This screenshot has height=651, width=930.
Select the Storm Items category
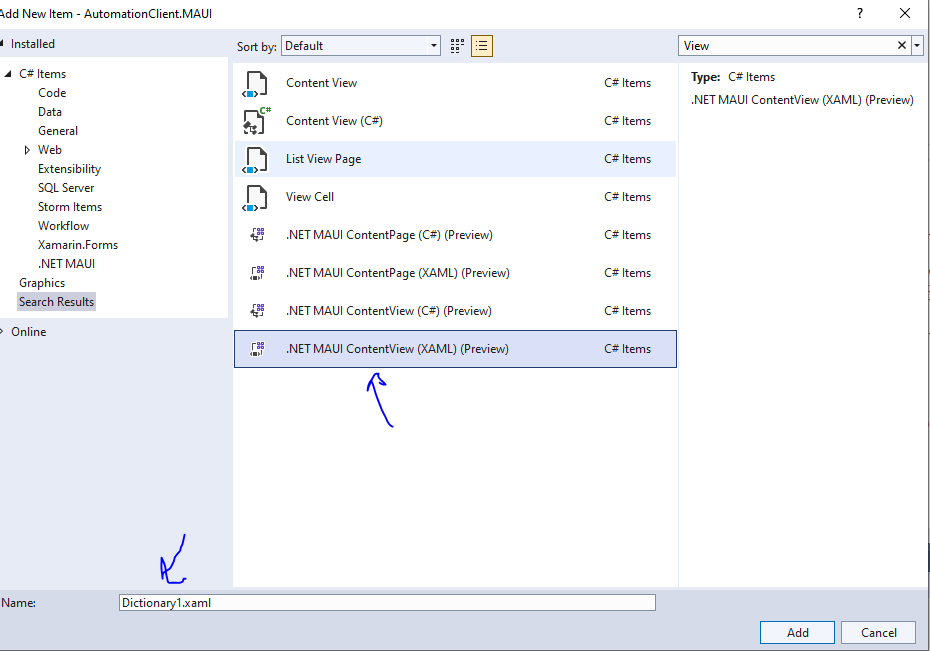pos(70,207)
